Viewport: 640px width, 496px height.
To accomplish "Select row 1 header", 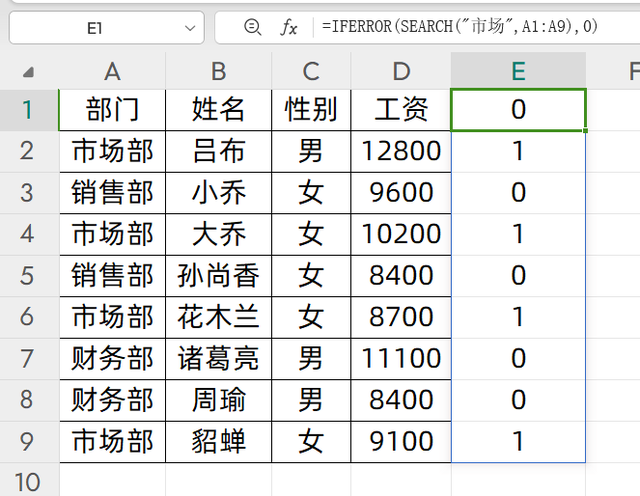I will click(28, 109).
